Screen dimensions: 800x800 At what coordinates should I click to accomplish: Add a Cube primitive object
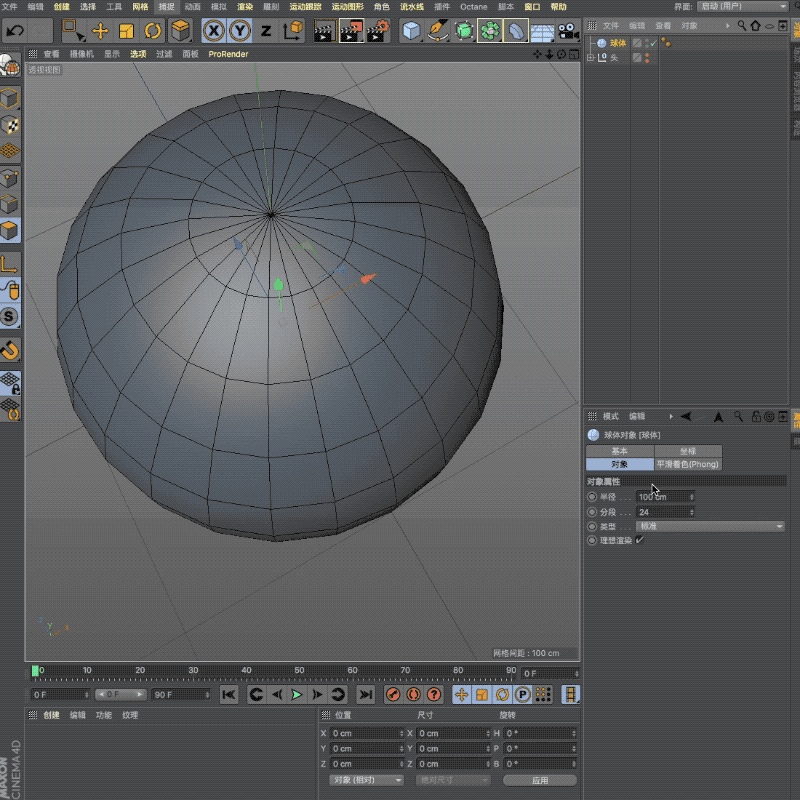411,31
